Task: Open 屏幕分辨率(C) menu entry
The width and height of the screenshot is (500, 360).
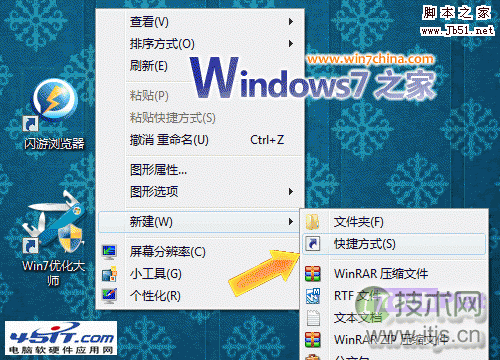Action: coord(199,252)
